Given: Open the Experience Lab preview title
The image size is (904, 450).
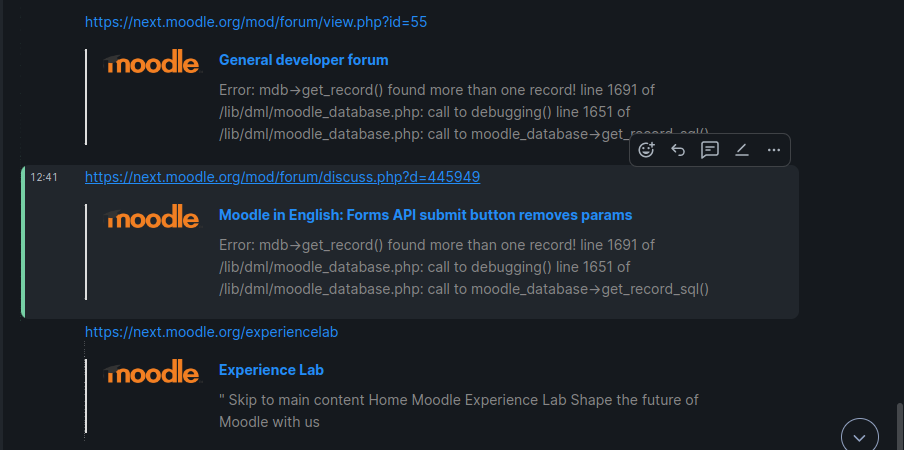Looking at the screenshot, I should click(x=272, y=370).
